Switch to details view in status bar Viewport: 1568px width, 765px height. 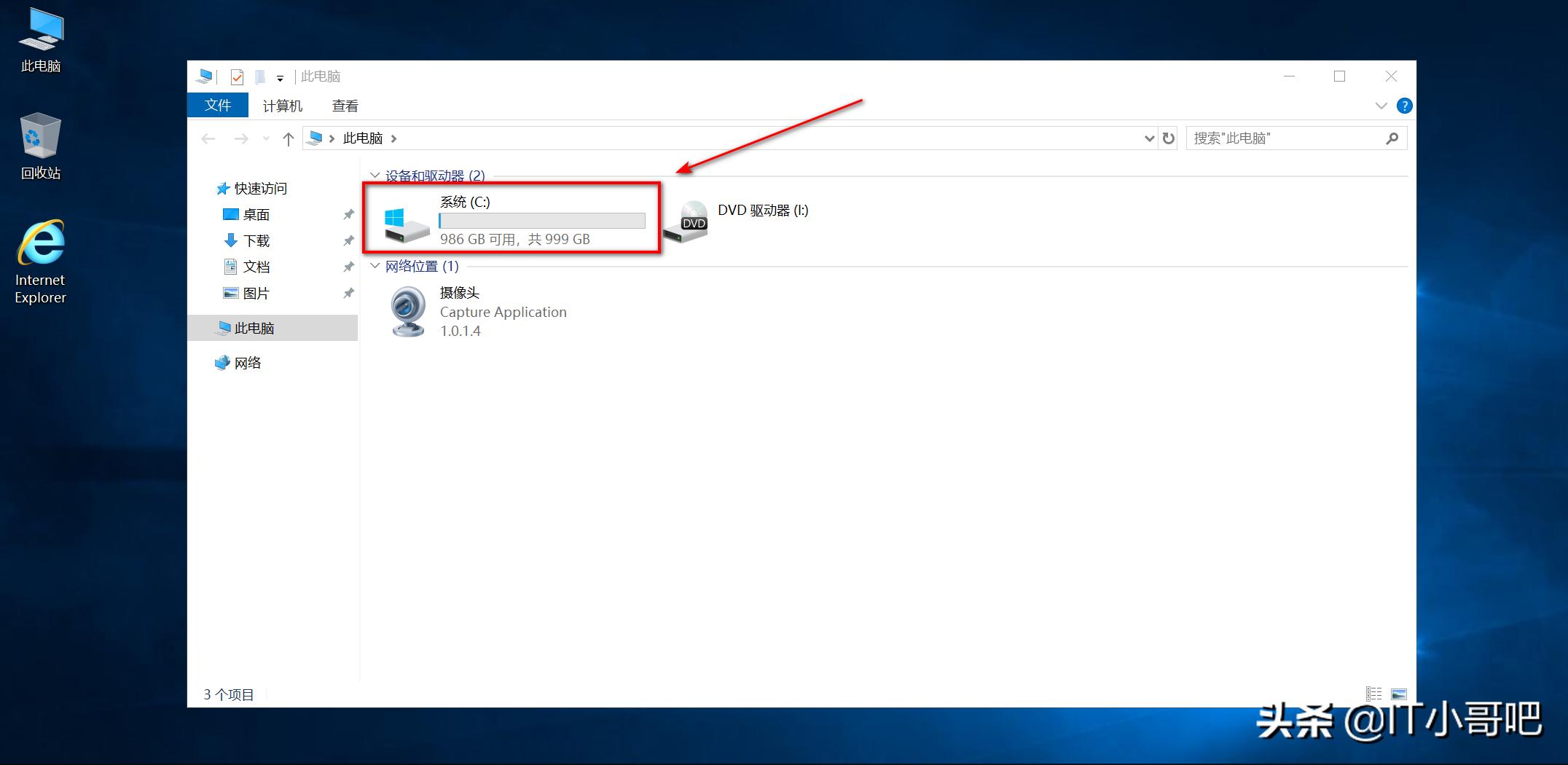tap(1374, 694)
